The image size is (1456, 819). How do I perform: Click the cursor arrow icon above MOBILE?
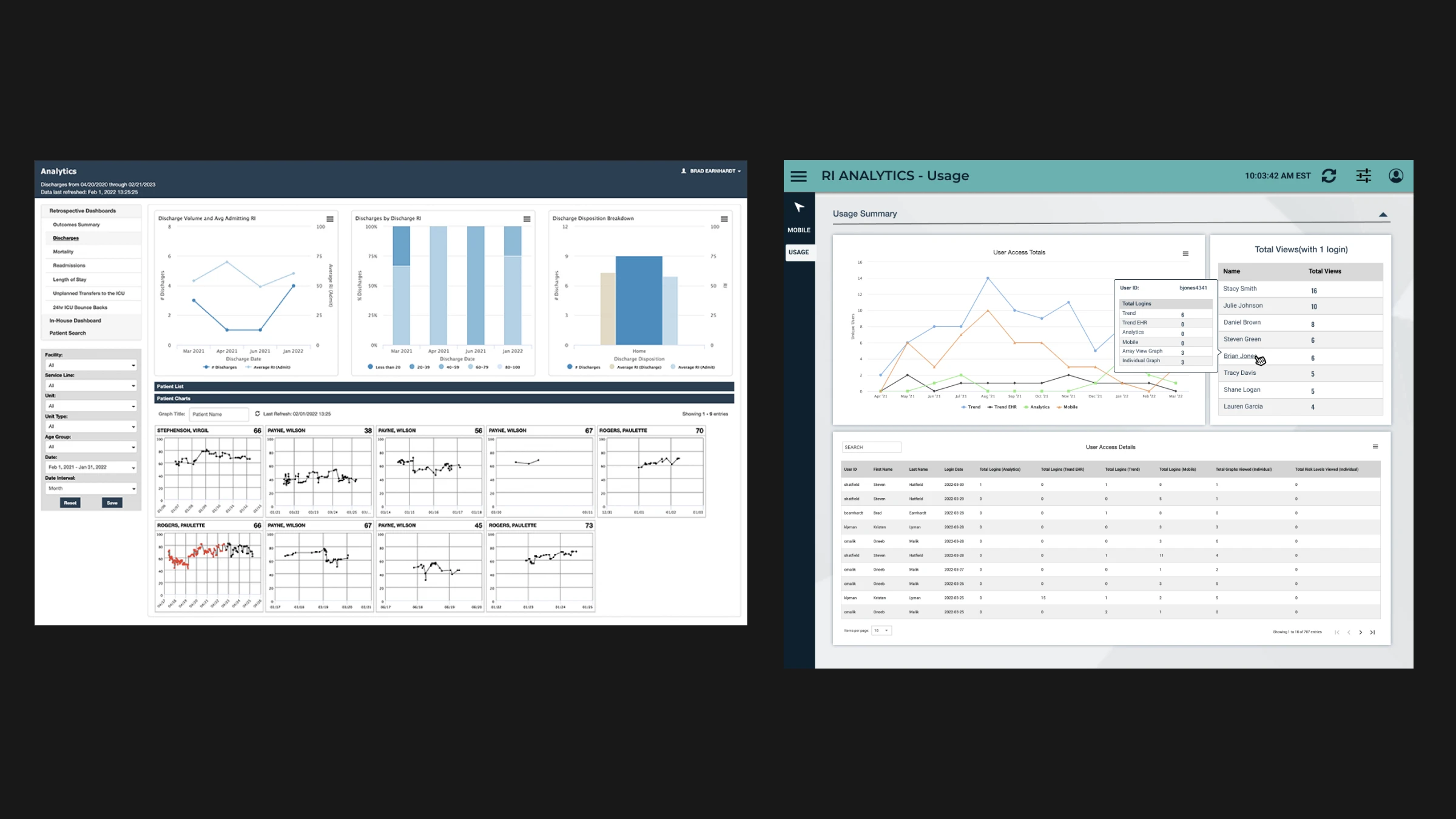[799, 207]
